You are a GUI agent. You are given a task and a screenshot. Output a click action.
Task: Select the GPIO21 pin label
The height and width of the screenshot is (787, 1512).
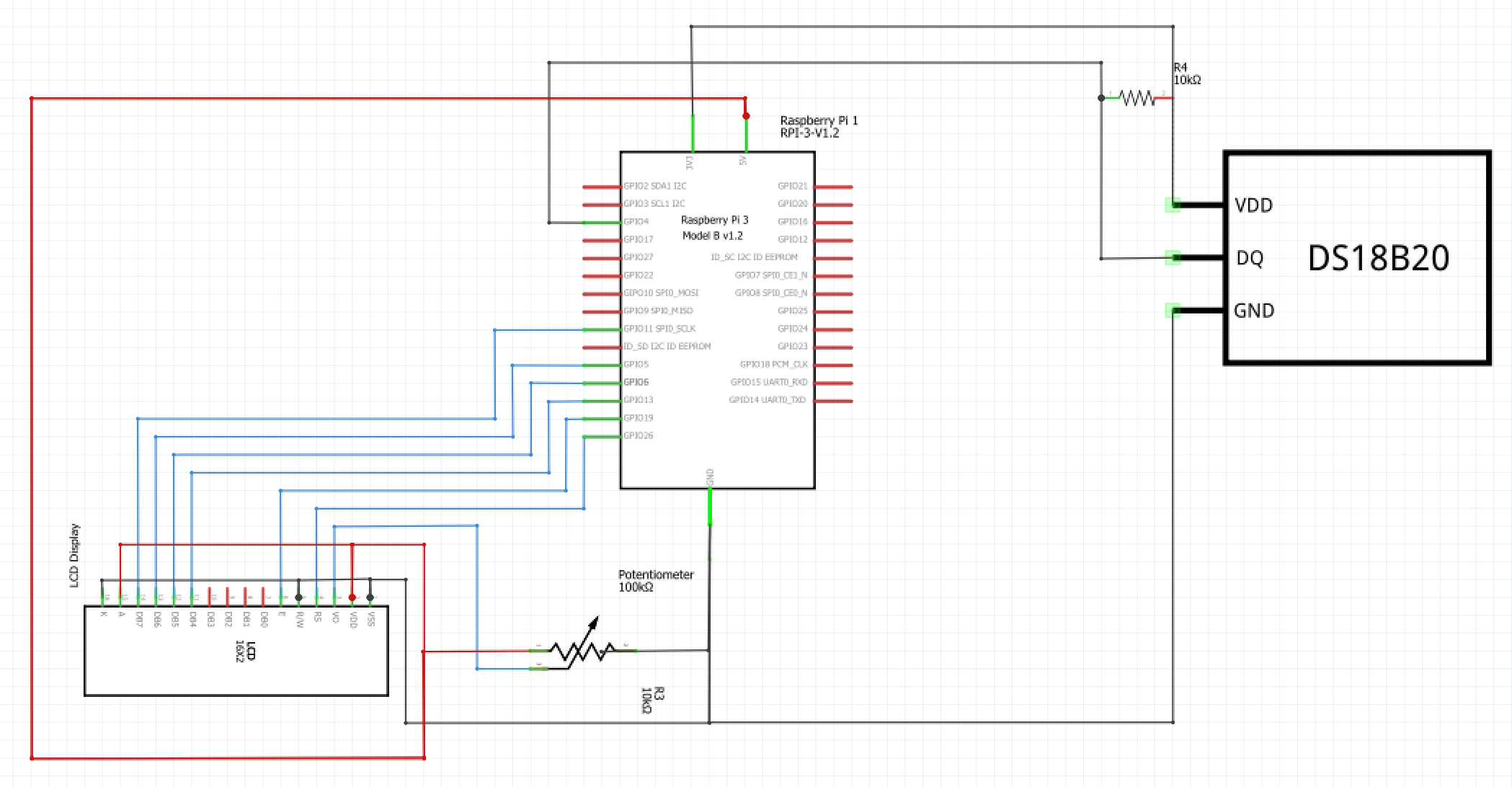coord(793,186)
